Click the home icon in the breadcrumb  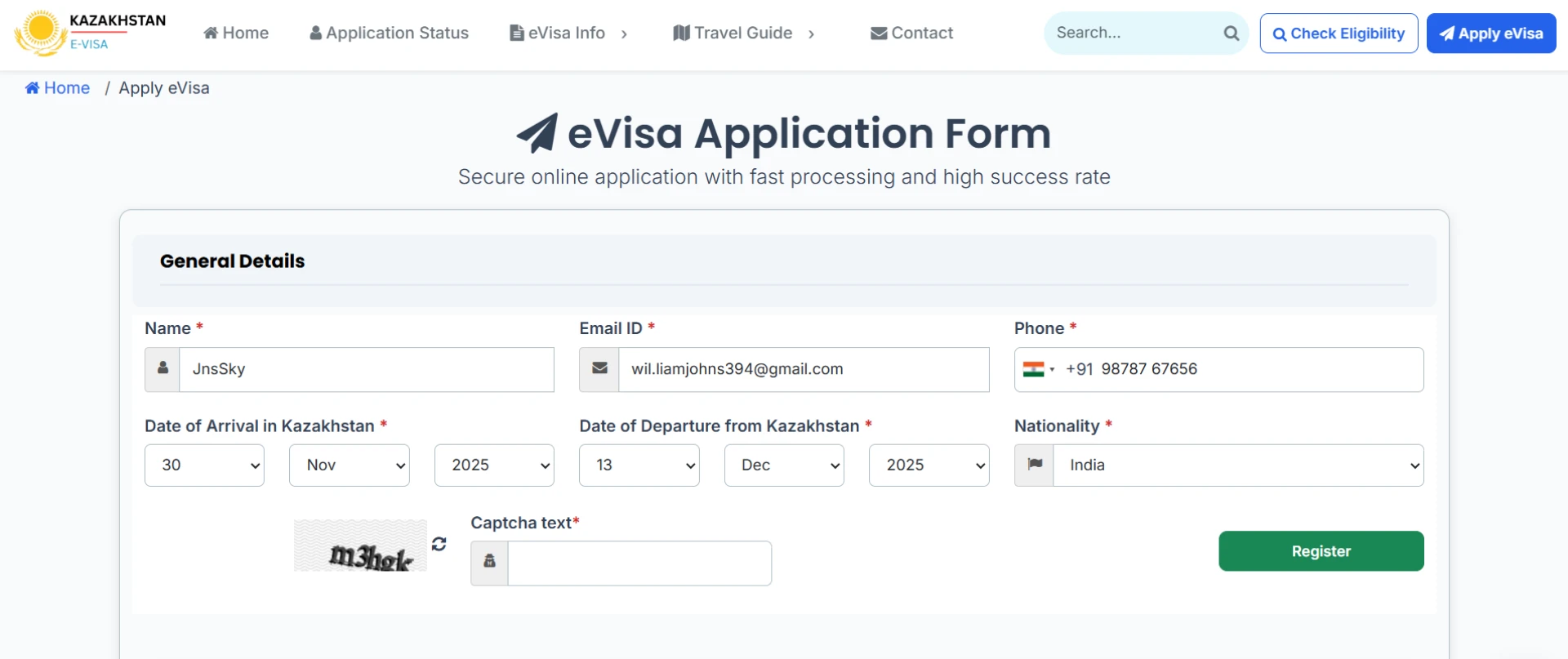(33, 87)
